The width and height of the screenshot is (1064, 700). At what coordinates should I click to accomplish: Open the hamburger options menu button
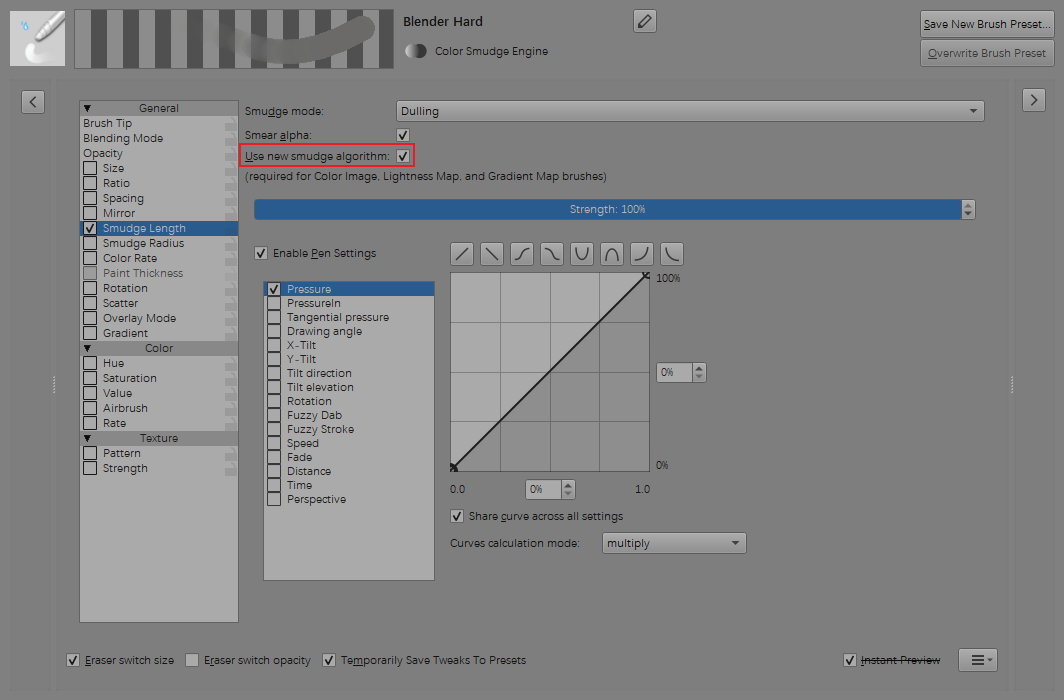tap(978, 660)
